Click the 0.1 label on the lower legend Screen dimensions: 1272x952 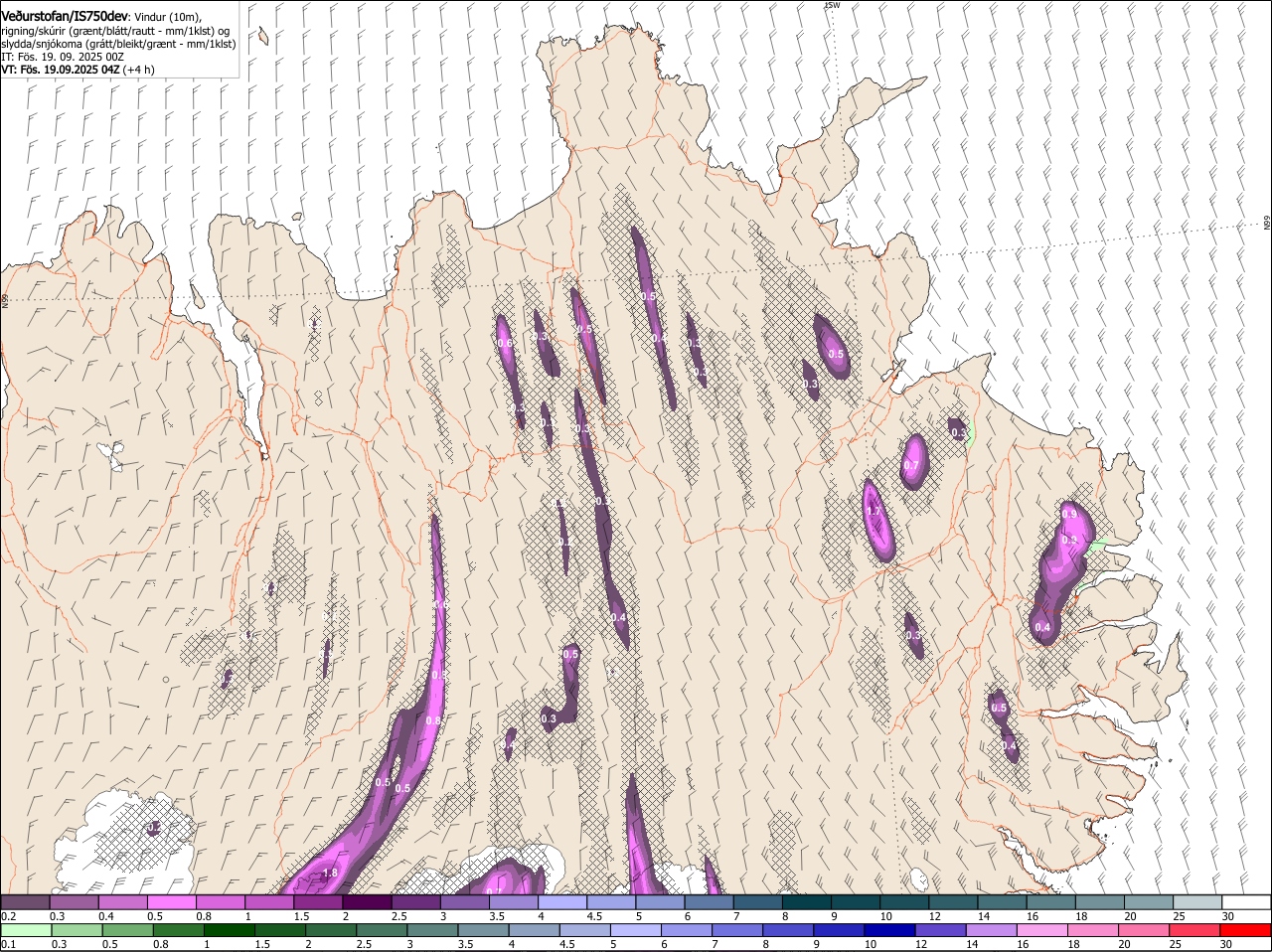[x=8, y=945]
